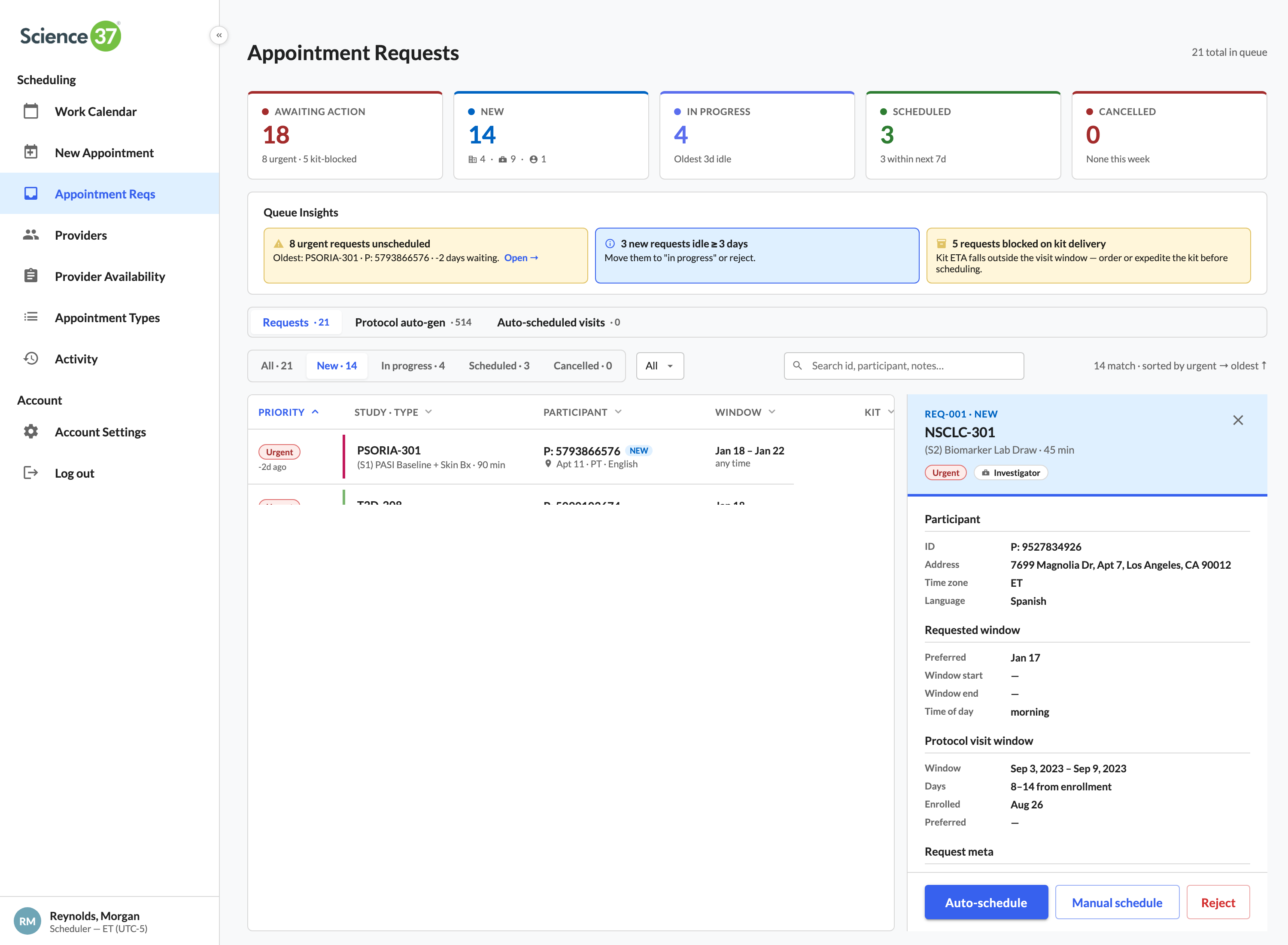
Task: Click the Investigator badge in detail panel
Action: [1011, 473]
